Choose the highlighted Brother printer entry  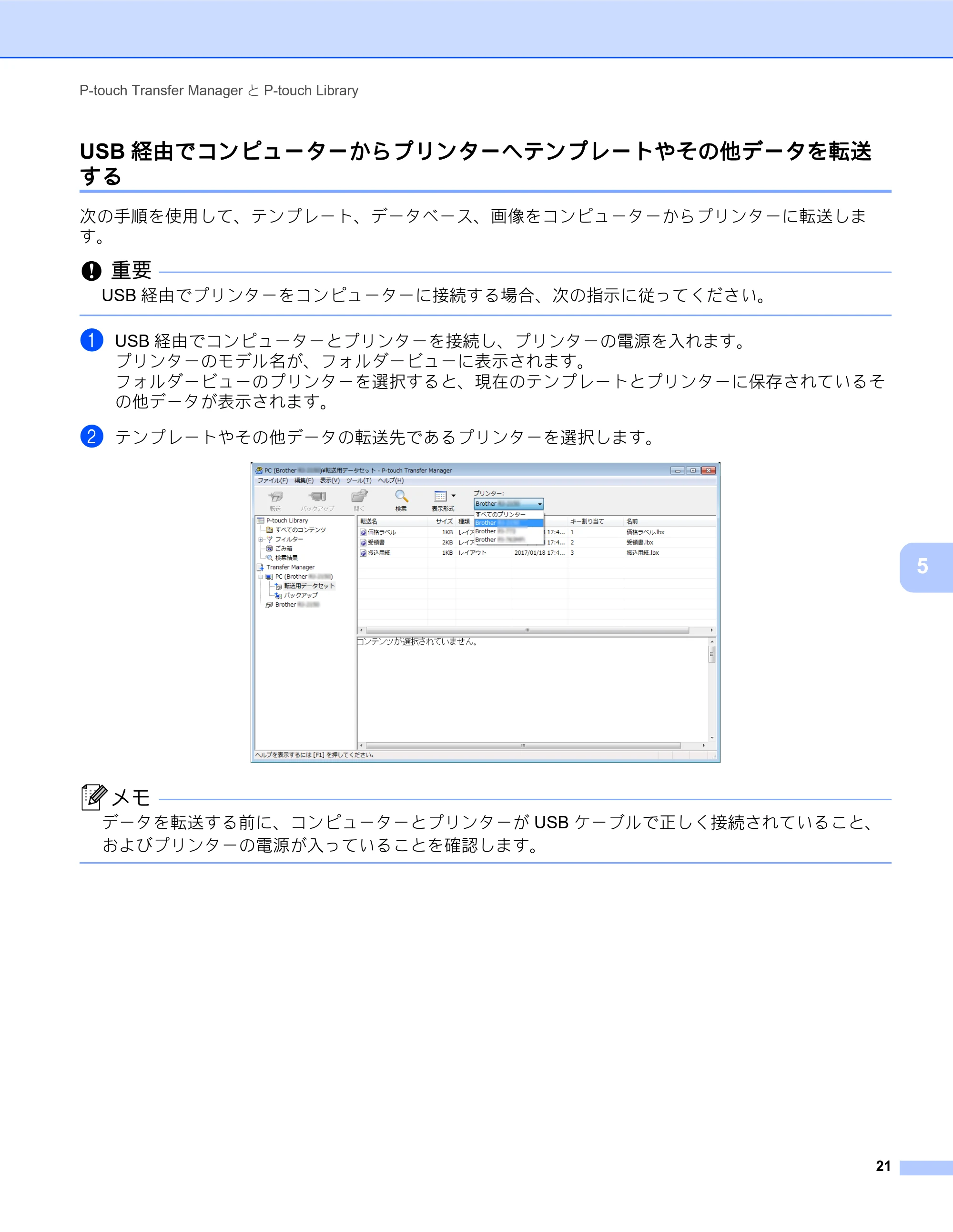(x=508, y=523)
